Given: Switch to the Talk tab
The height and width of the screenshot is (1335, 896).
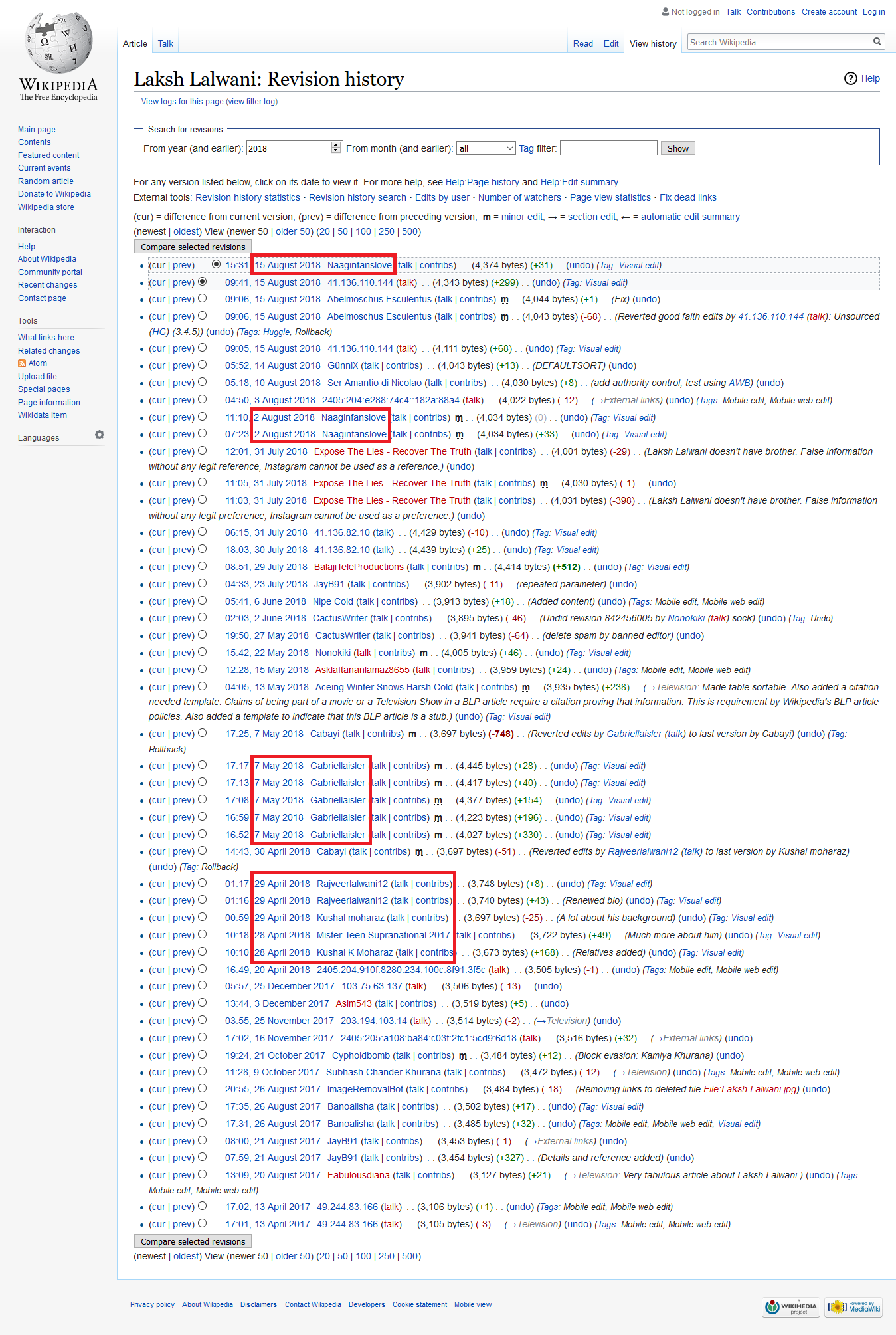Looking at the screenshot, I should pos(165,43).
